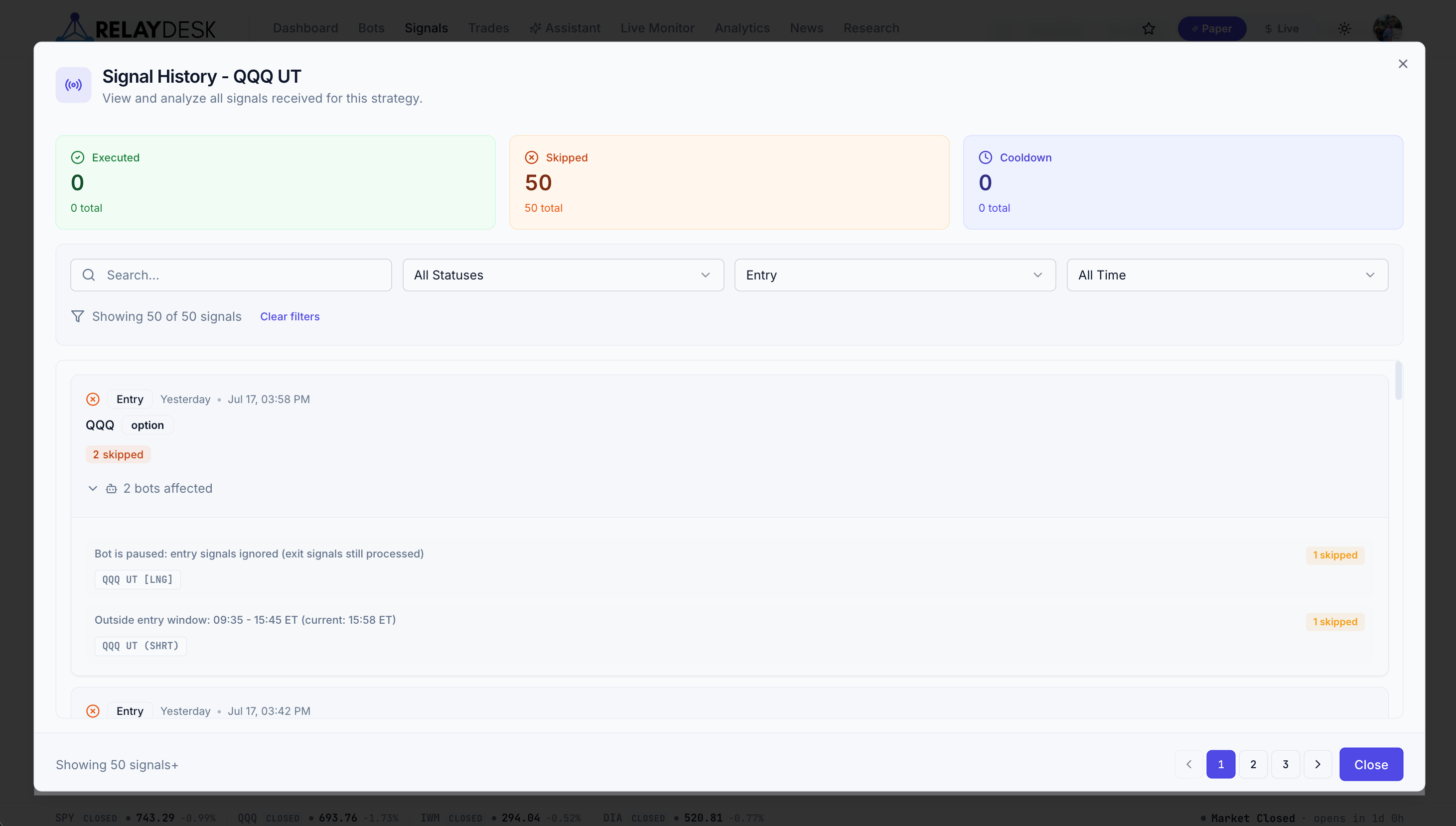Click 'Jul 17, 03:58 PM' timestamp
The image size is (1456, 826).
coord(269,400)
